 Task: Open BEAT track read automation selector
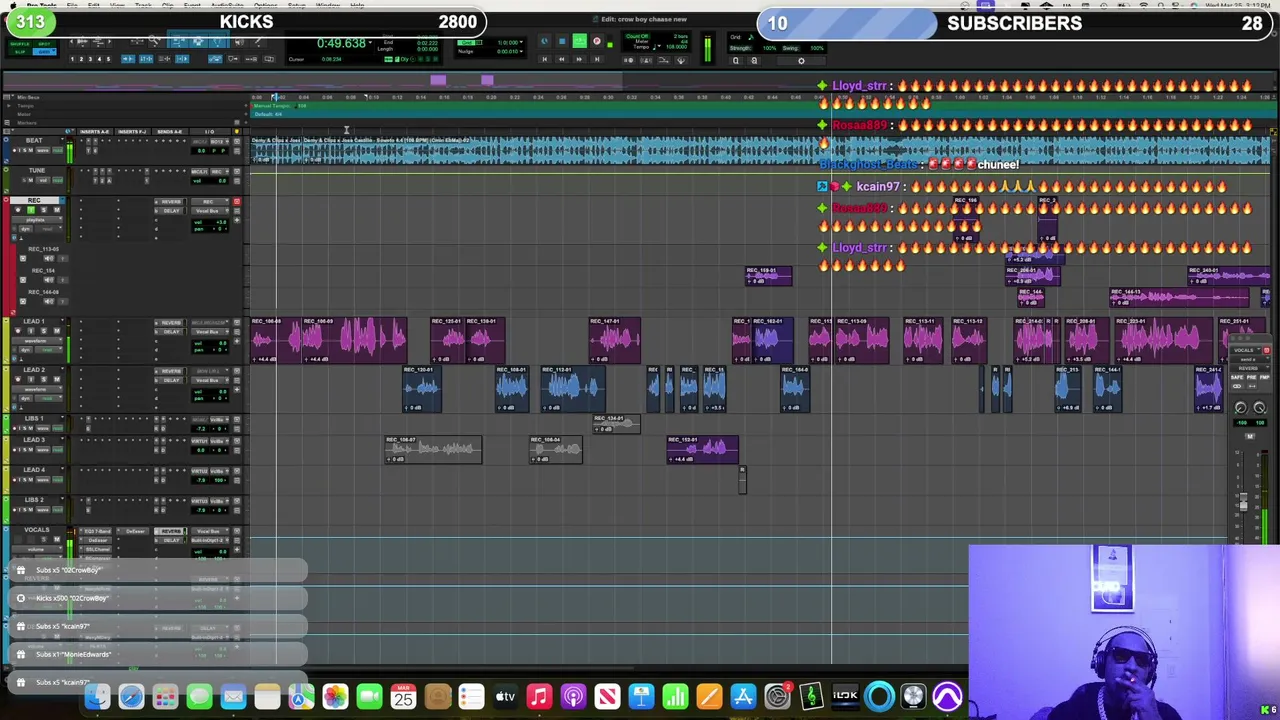57,150
